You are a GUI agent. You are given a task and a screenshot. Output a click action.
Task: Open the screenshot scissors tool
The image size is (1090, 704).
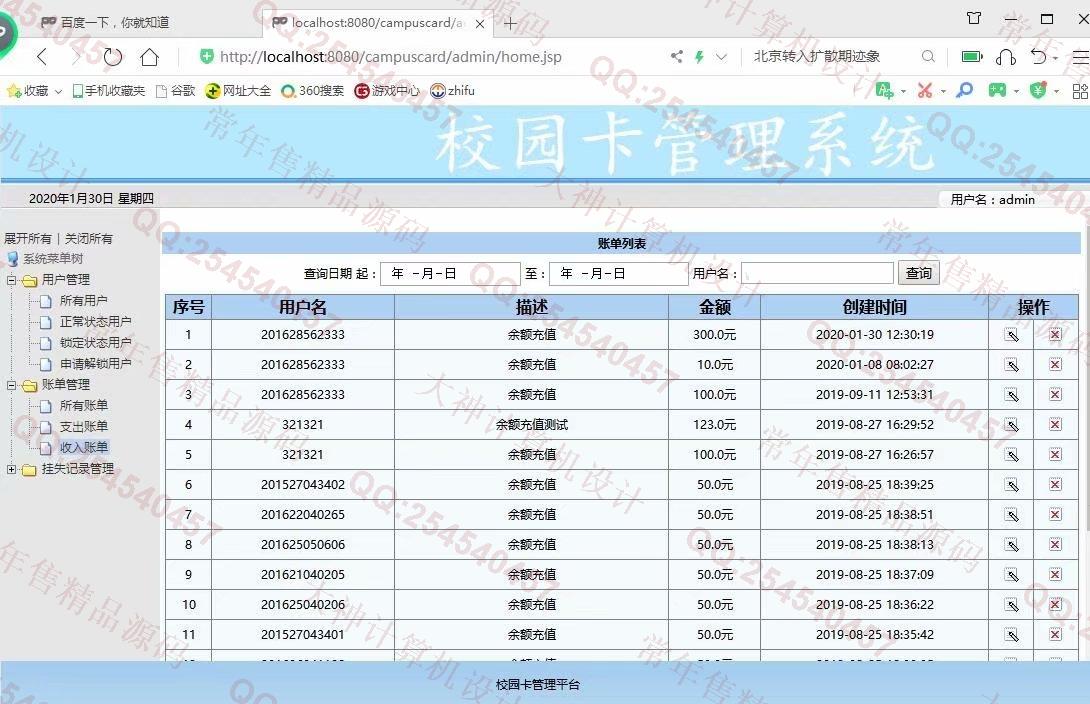[924, 91]
